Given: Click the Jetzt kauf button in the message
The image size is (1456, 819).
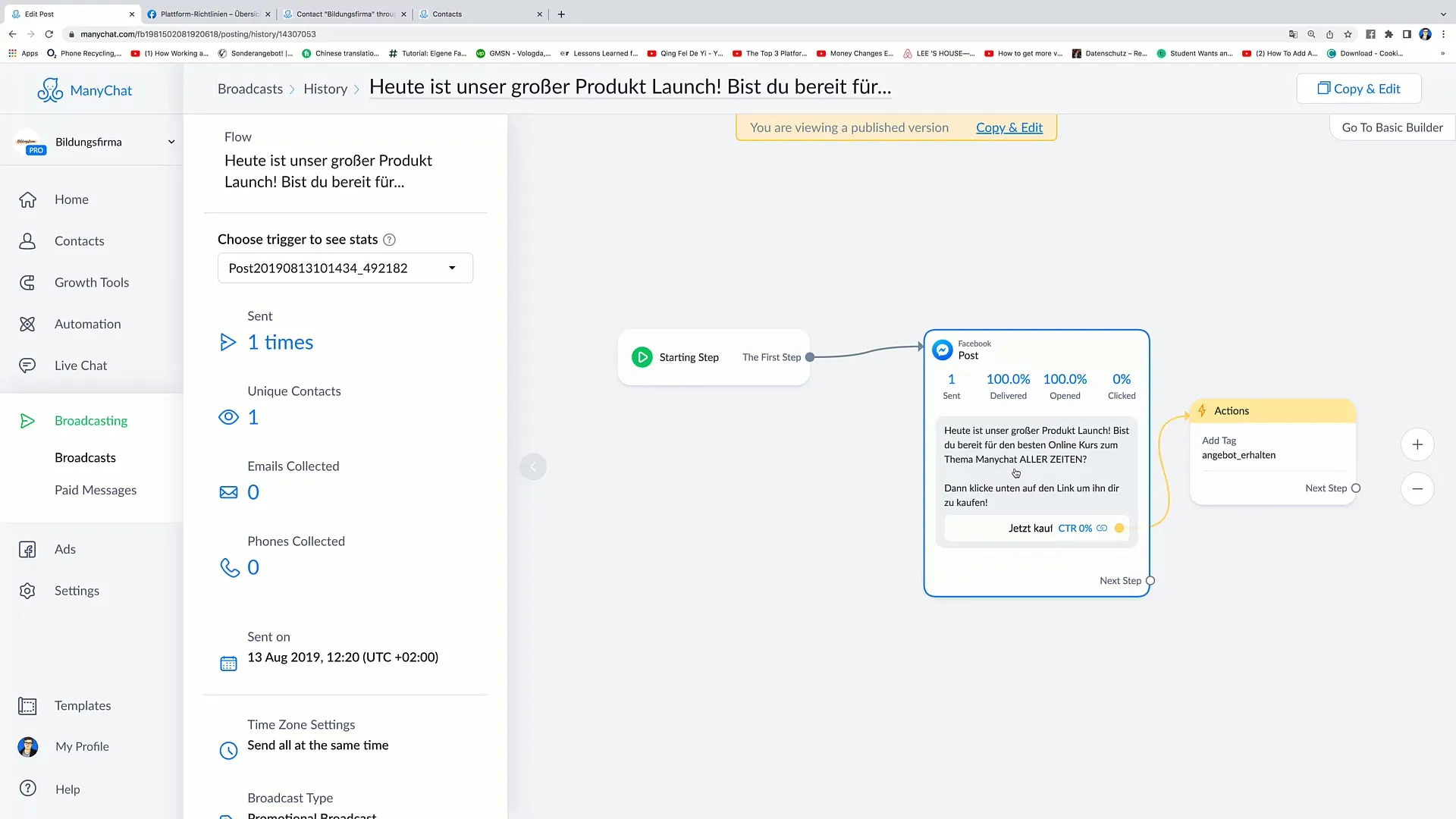Looking at the screenshot, I should (x=1036, y=529).
